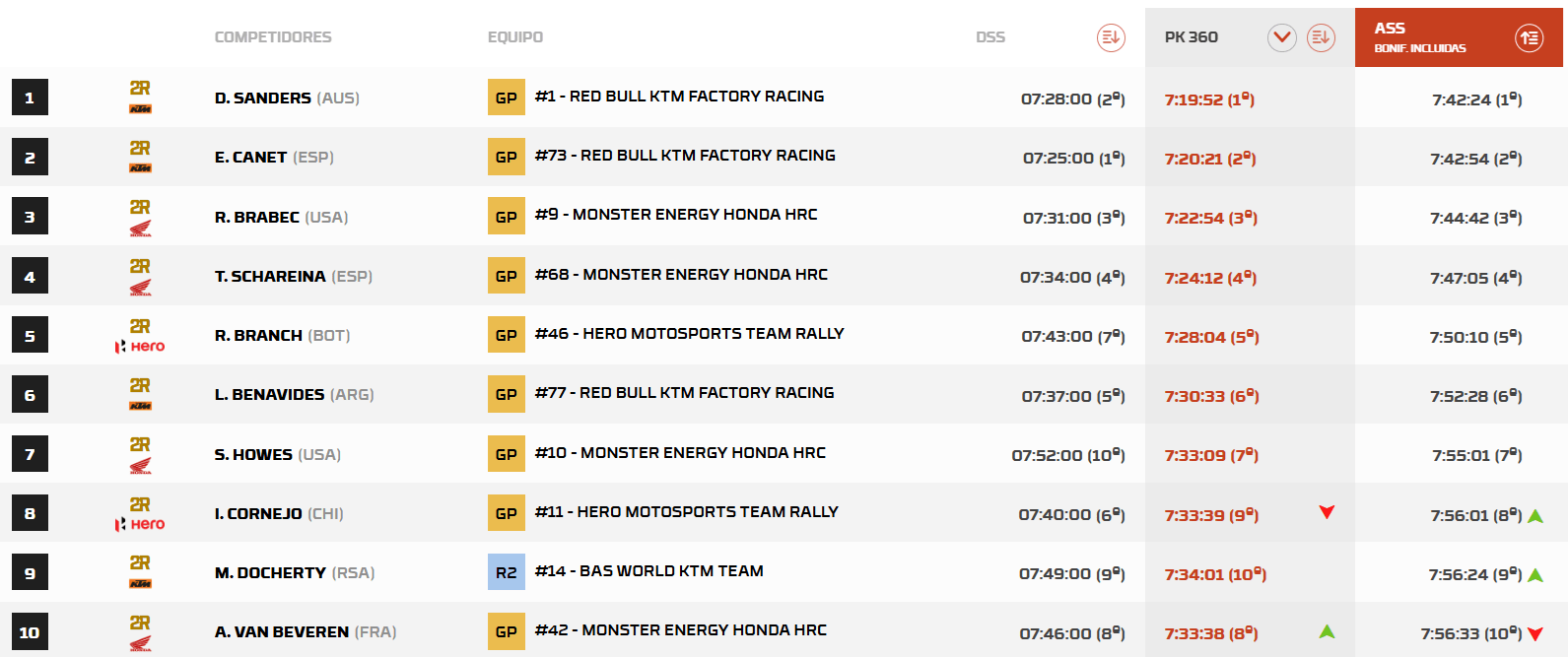
Task: Select team #14 - BAS WORLD KTM TEAM
Action: point(649,571)
